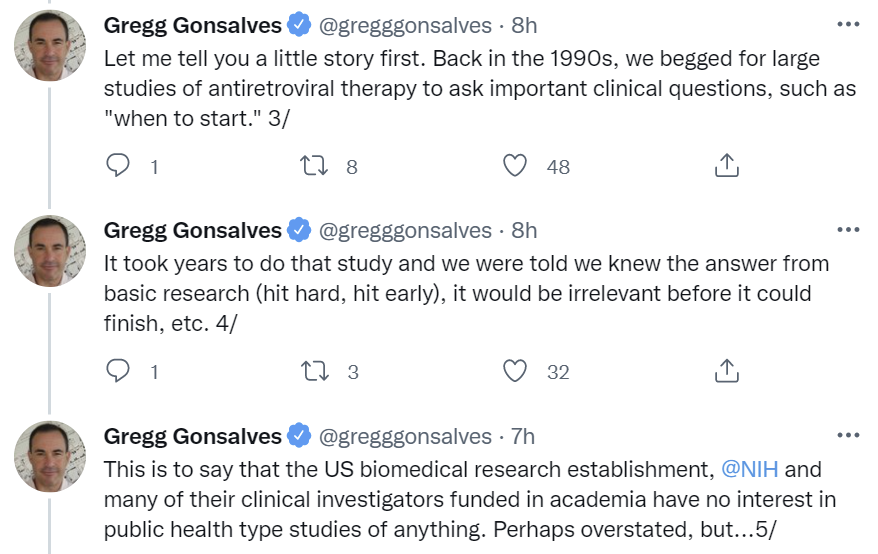
Task: Share the 3/ tweet via share icon
Action: click(727, 166)
